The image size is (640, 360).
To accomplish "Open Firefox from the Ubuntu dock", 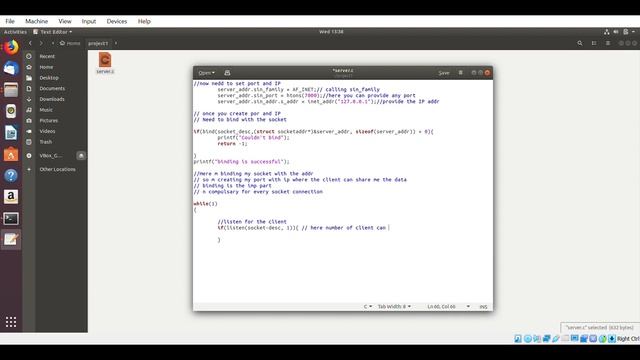I will point(11,47).
